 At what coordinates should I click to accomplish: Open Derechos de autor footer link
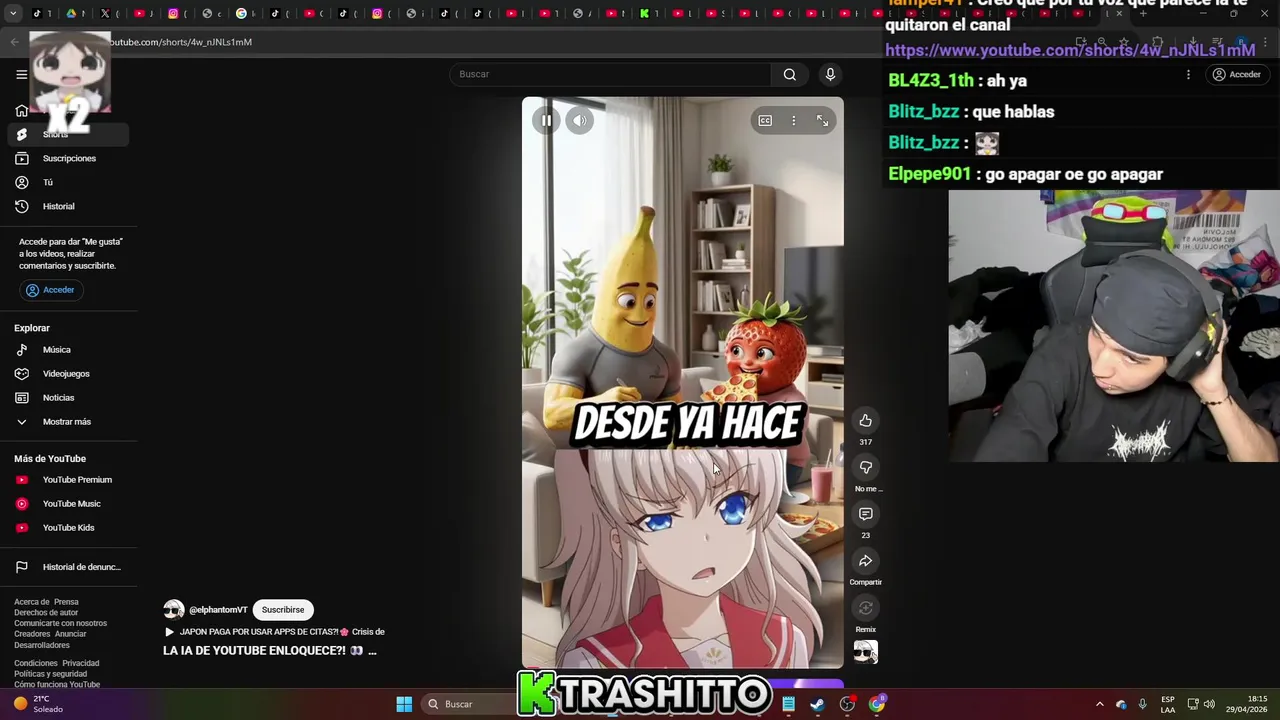pos(46,613)
